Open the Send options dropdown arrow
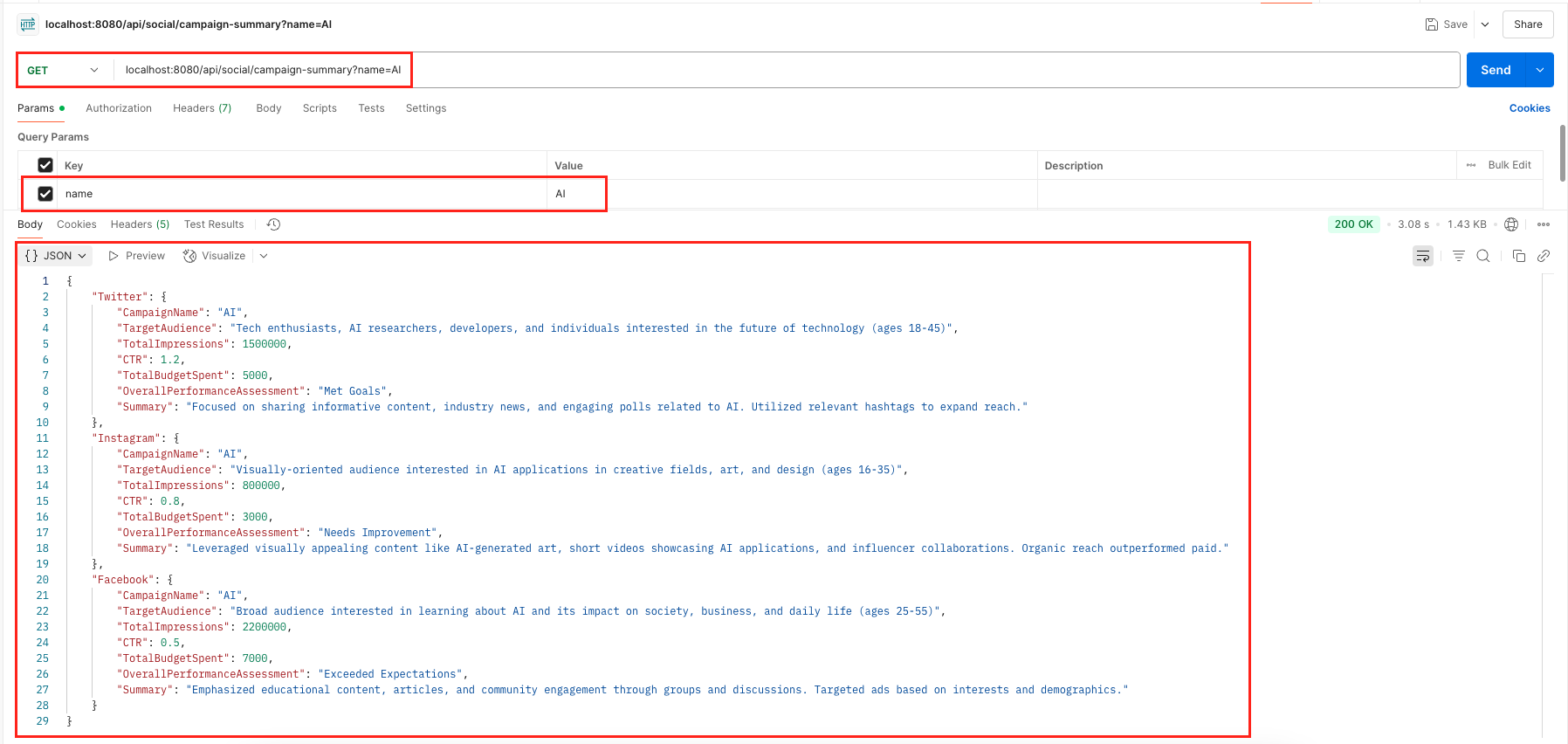Screen dimensions: 1568x744 click(1540, 70)
